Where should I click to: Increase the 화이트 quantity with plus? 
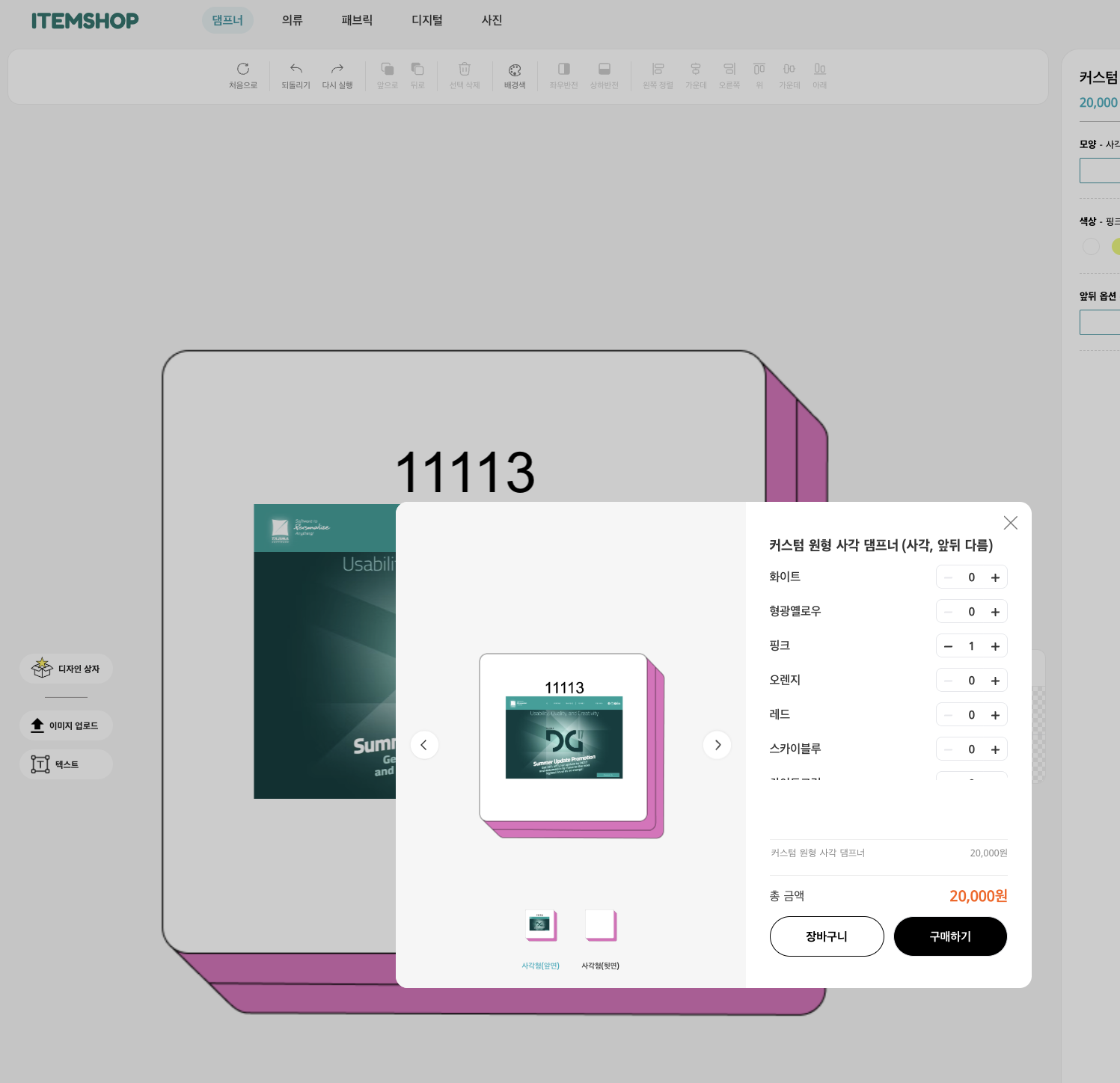click(995, 577)
